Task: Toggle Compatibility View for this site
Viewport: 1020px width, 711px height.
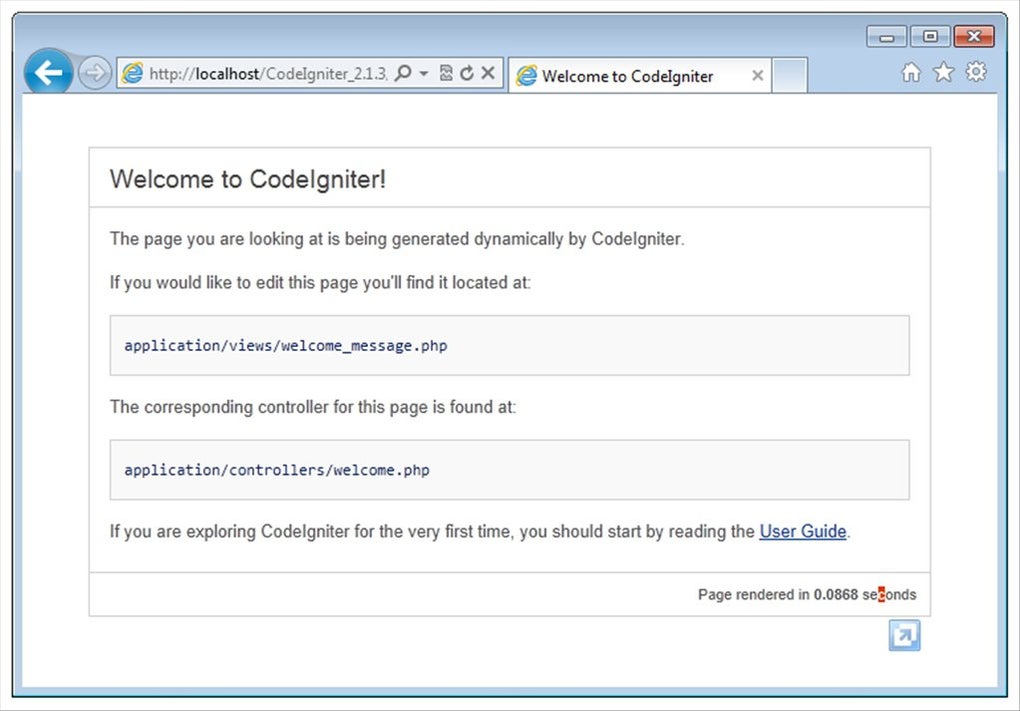Action: [446, 72]
